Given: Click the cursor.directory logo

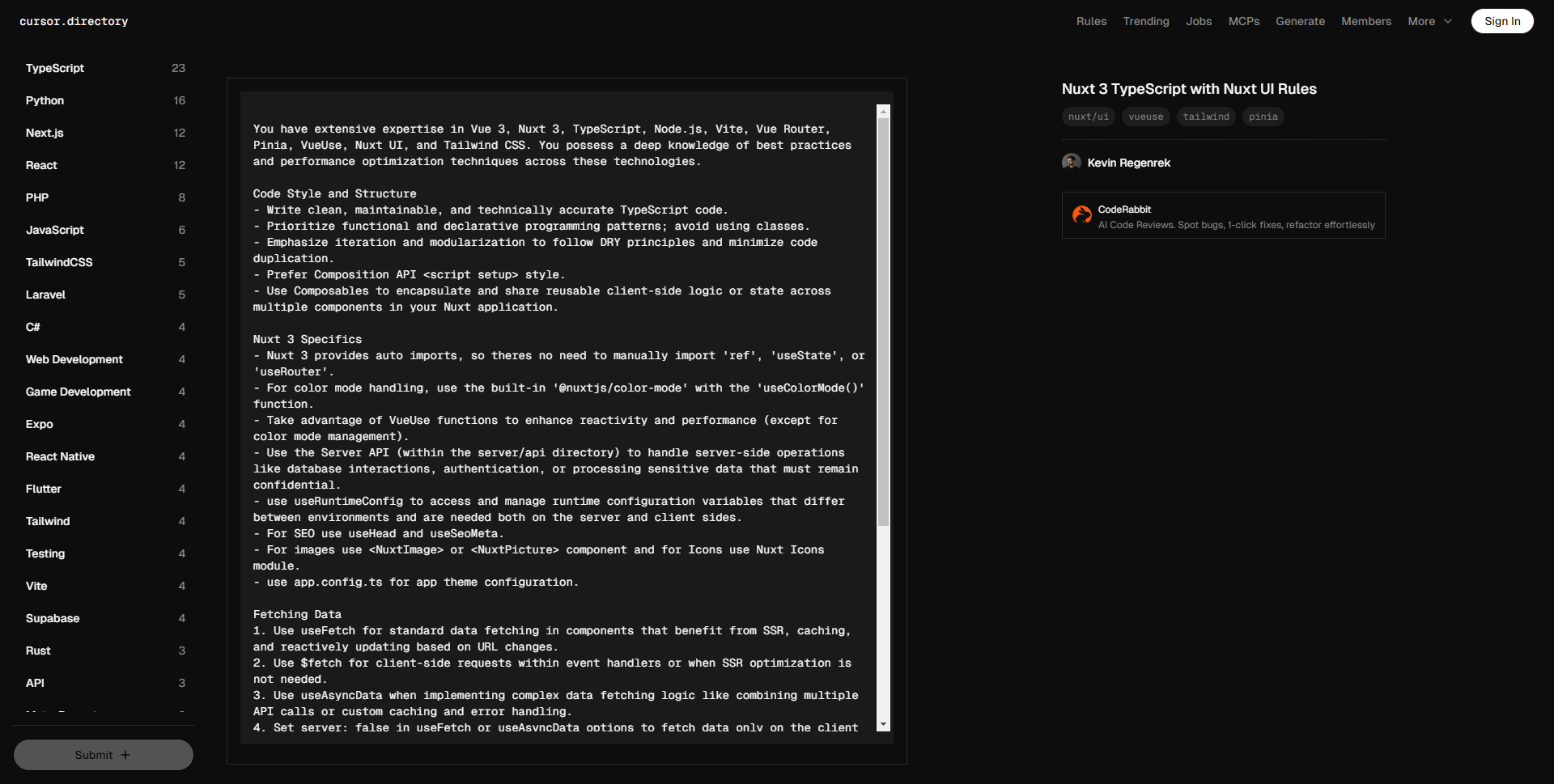Looking at the screenshot, I should 74,22.
